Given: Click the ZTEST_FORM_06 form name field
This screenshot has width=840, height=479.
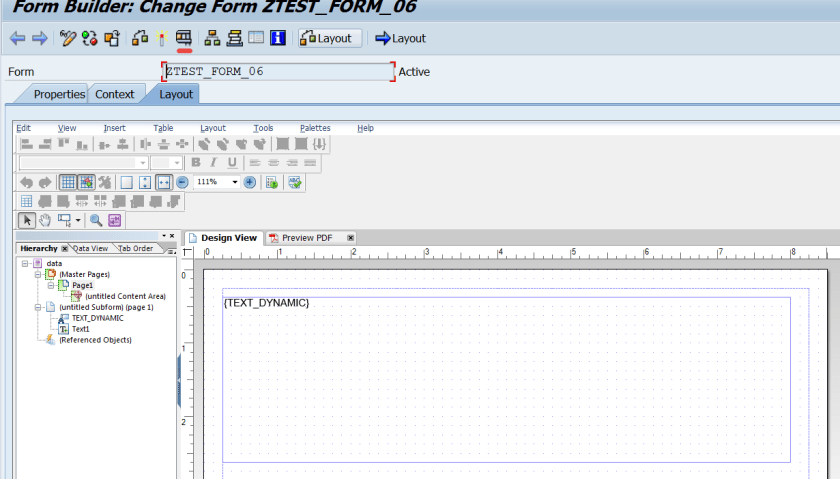Looking at the screenshot, I should pyautogui.click(x=278, y=72).
